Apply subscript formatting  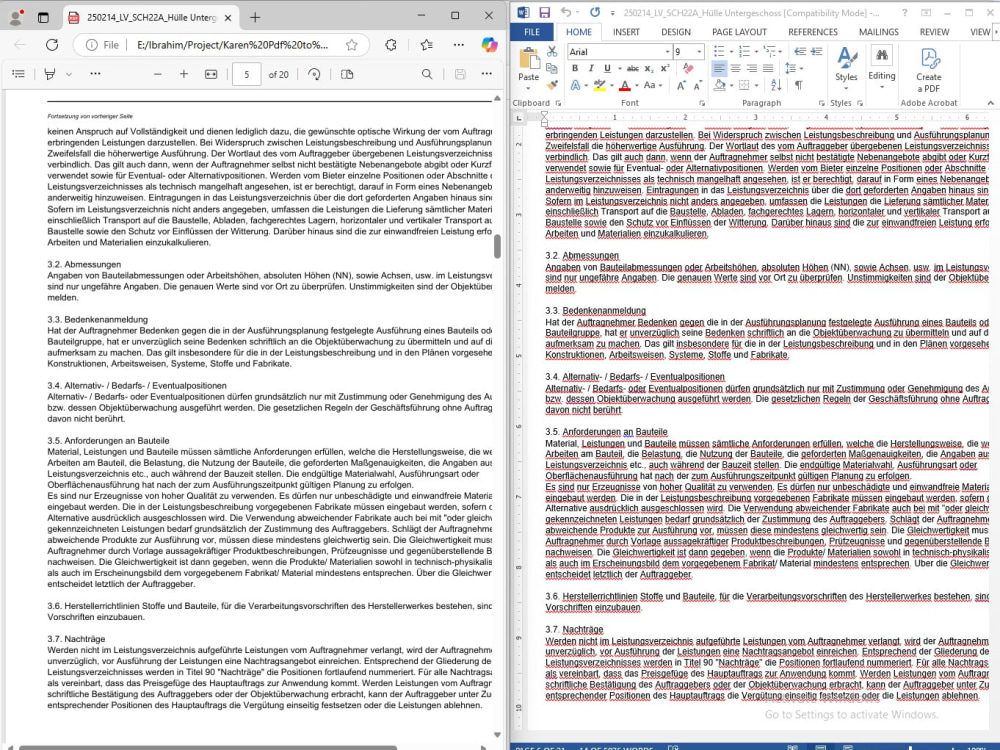649,68
